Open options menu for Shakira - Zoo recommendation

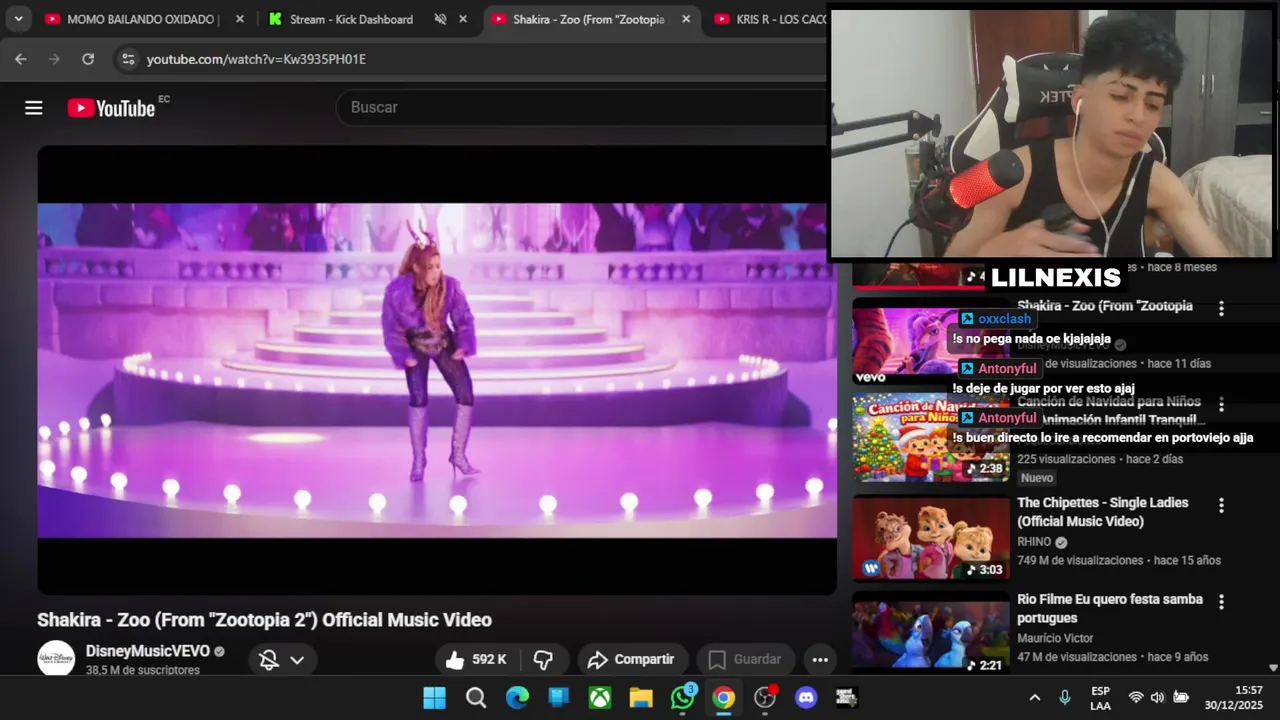pyautogui.click(x=1221, y=309)
